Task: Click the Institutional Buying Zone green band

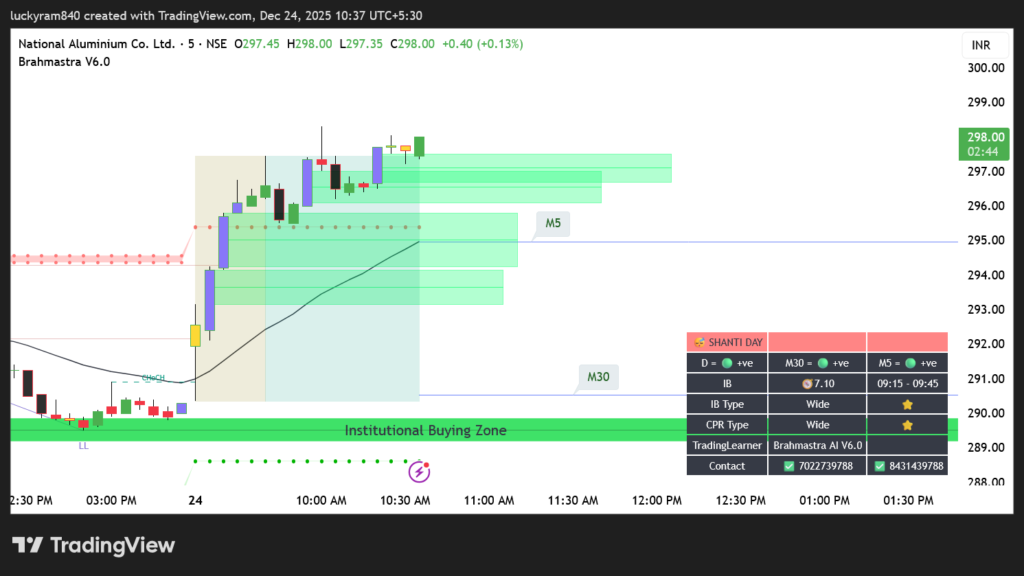Action: click(x=425, y=430)
